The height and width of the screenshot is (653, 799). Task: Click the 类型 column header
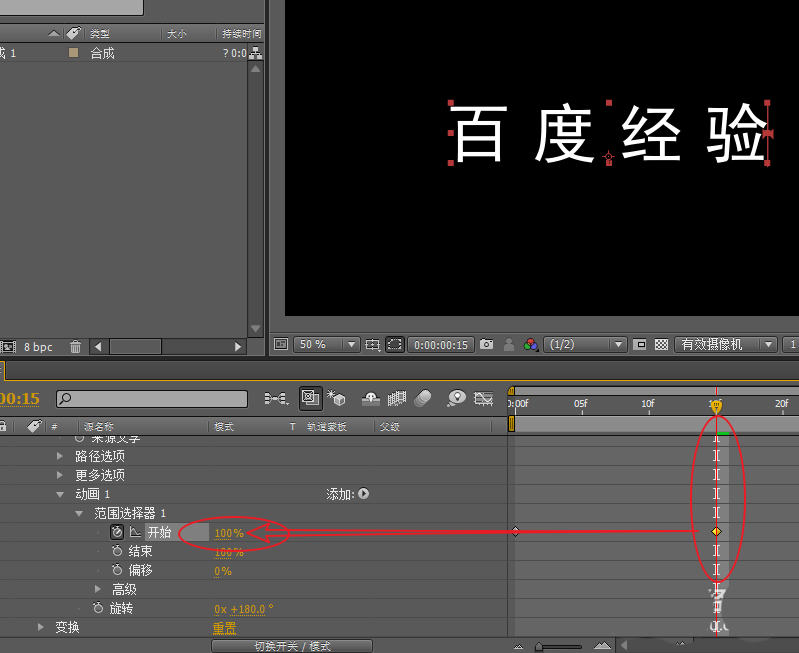point(100,34)
